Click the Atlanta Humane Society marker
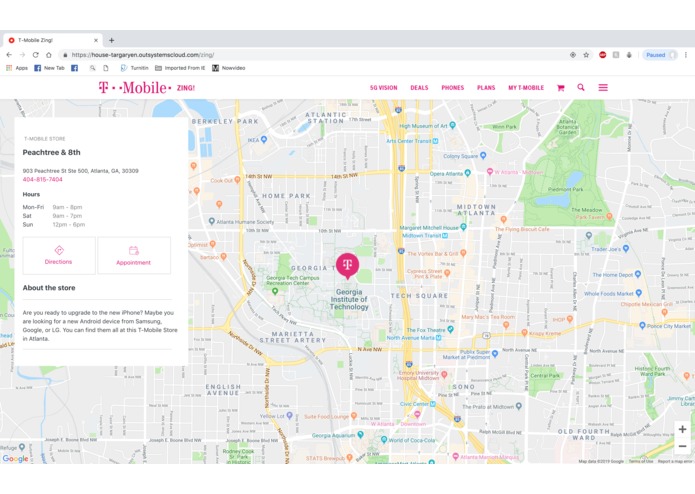This screenshot has height=494, width=695. 212,221
